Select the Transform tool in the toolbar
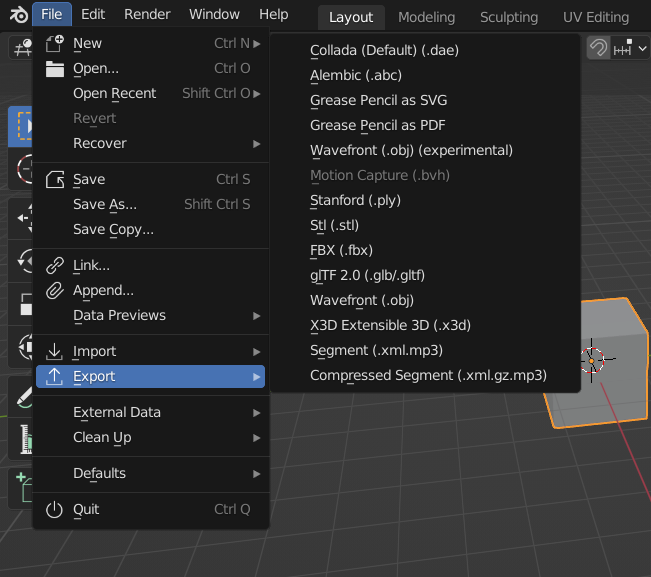 [21, 347]
